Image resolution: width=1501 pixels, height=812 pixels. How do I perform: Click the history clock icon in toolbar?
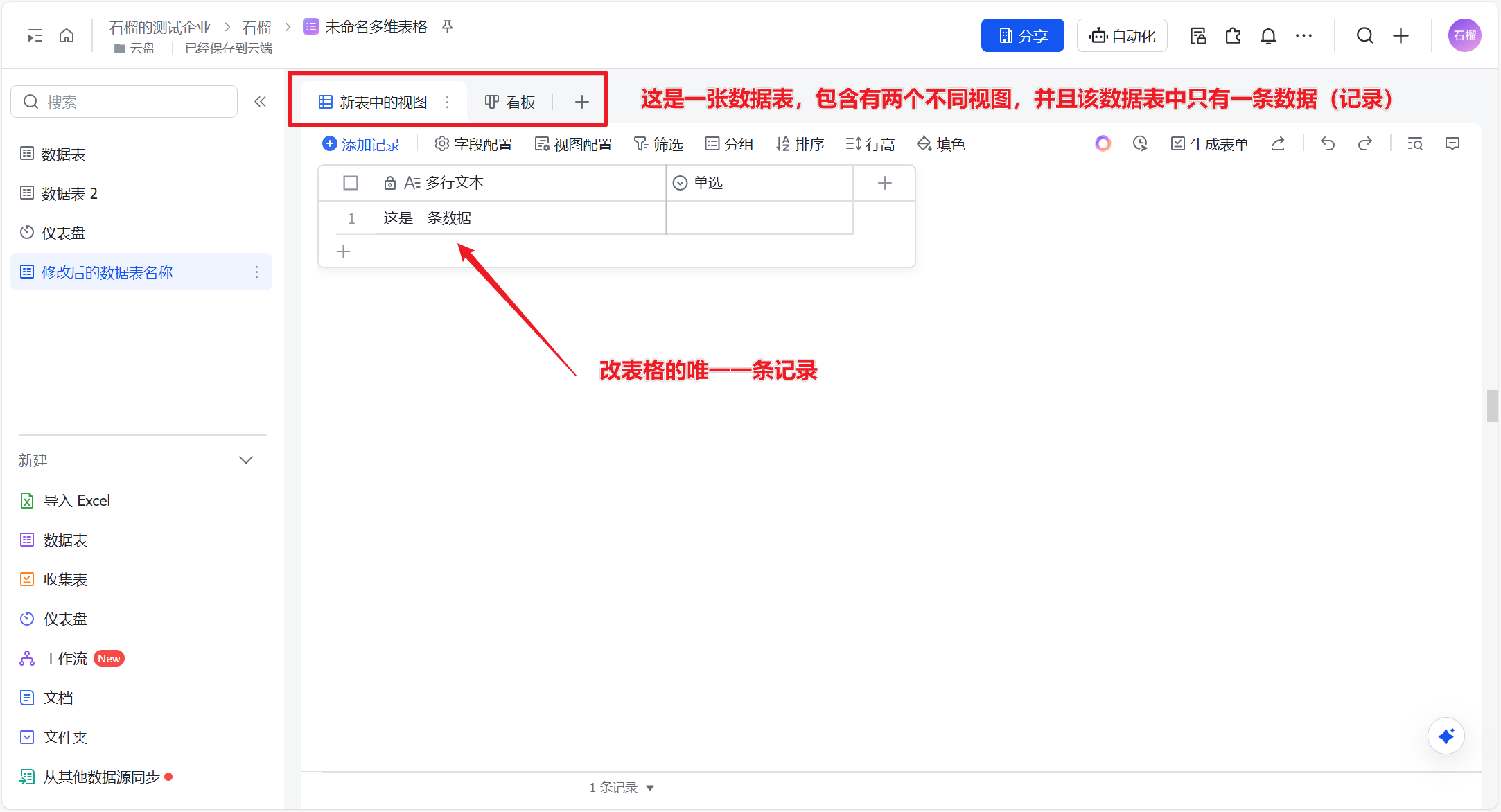pos(1140,143)
